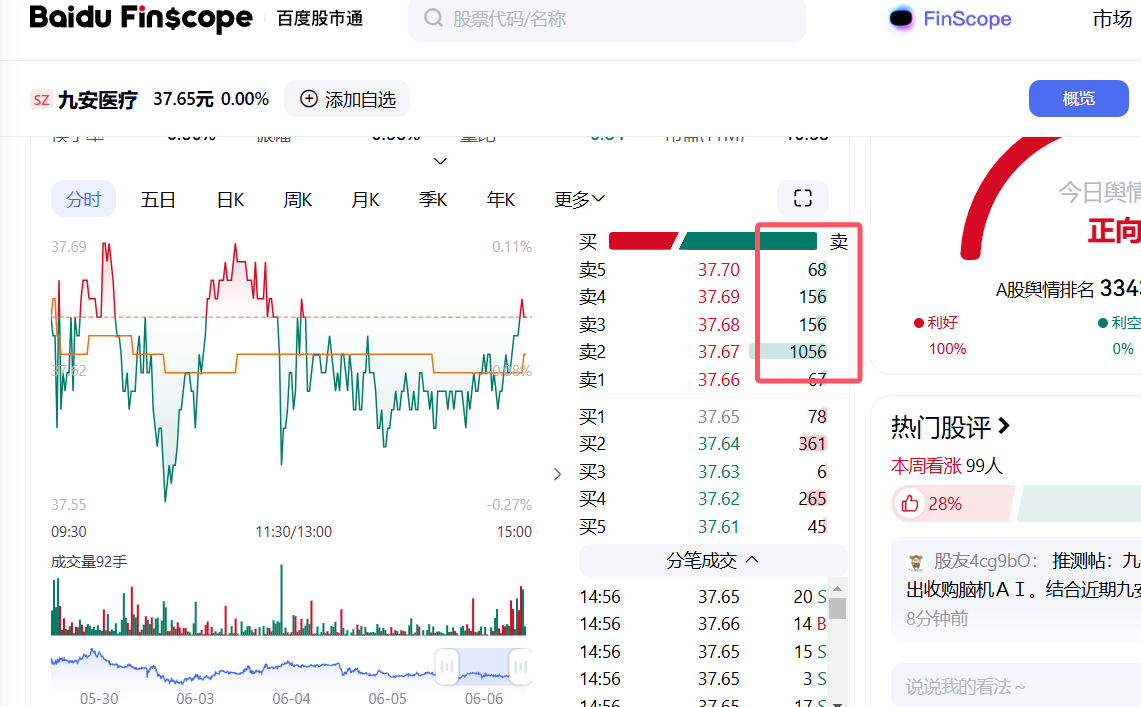Click the Baidu Finscope logo

(140, 17)
